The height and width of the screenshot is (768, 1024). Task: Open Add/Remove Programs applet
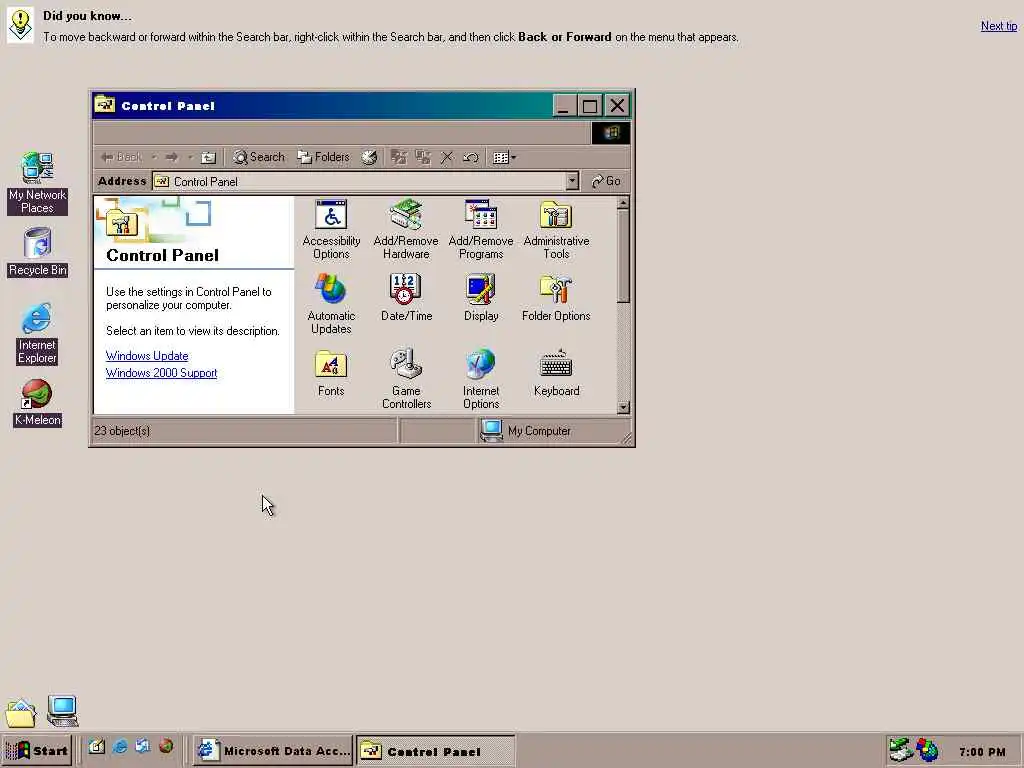point(481,229)
